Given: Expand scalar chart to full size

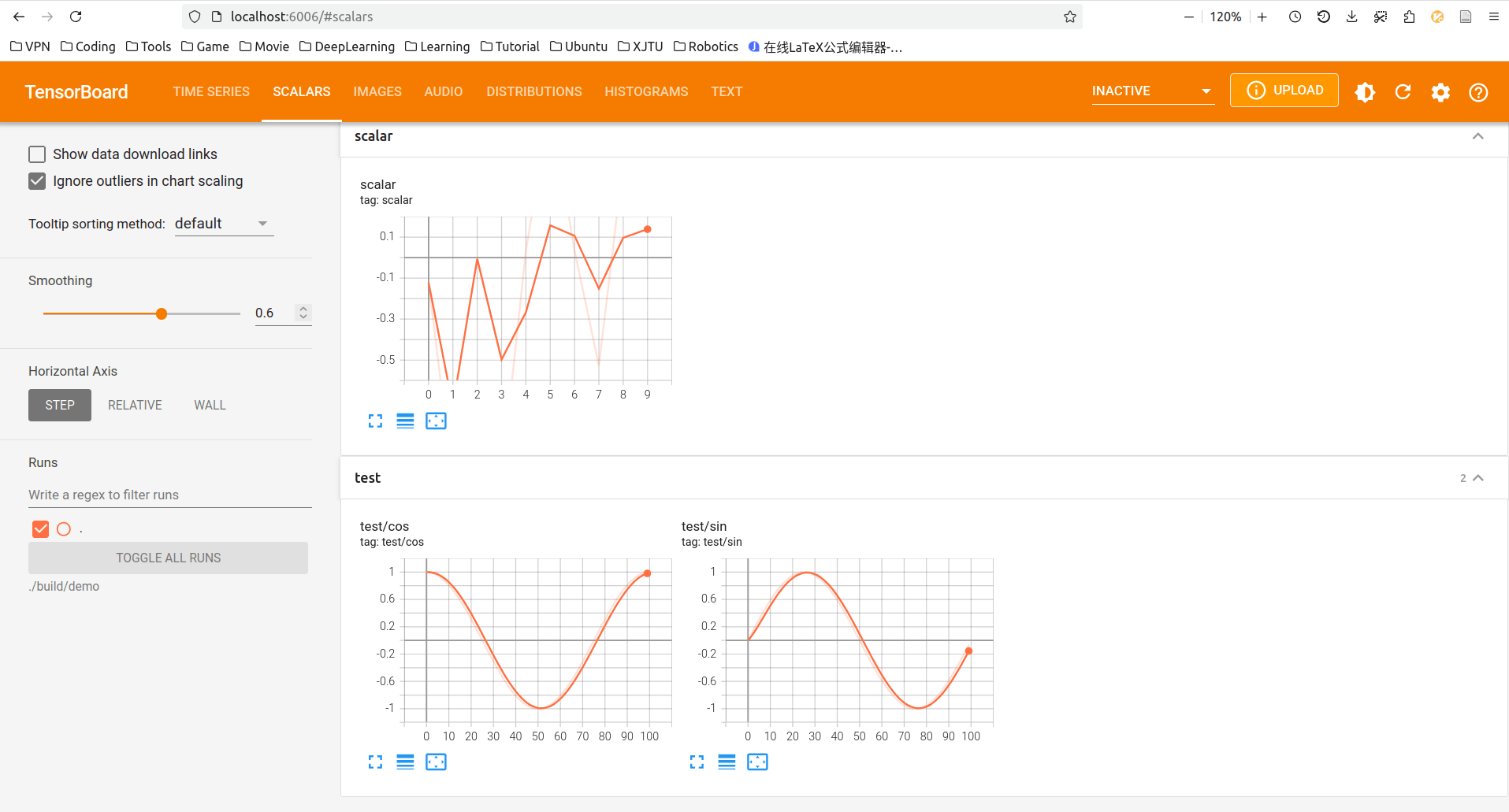Looking at the screenshot, I should (x=375, y=421).
